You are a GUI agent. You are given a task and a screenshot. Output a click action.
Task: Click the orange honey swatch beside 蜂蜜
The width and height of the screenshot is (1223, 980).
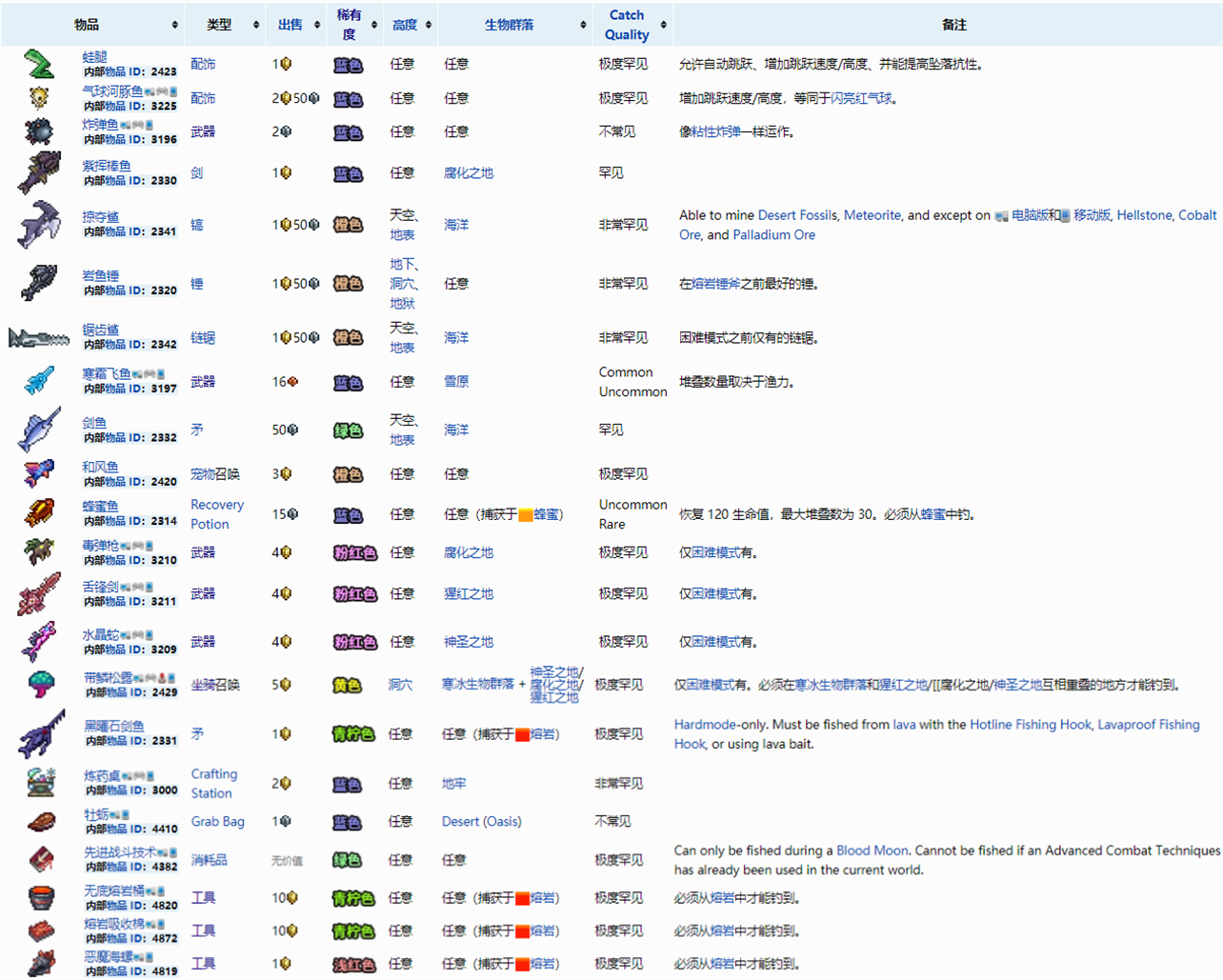tap(525, 515)
